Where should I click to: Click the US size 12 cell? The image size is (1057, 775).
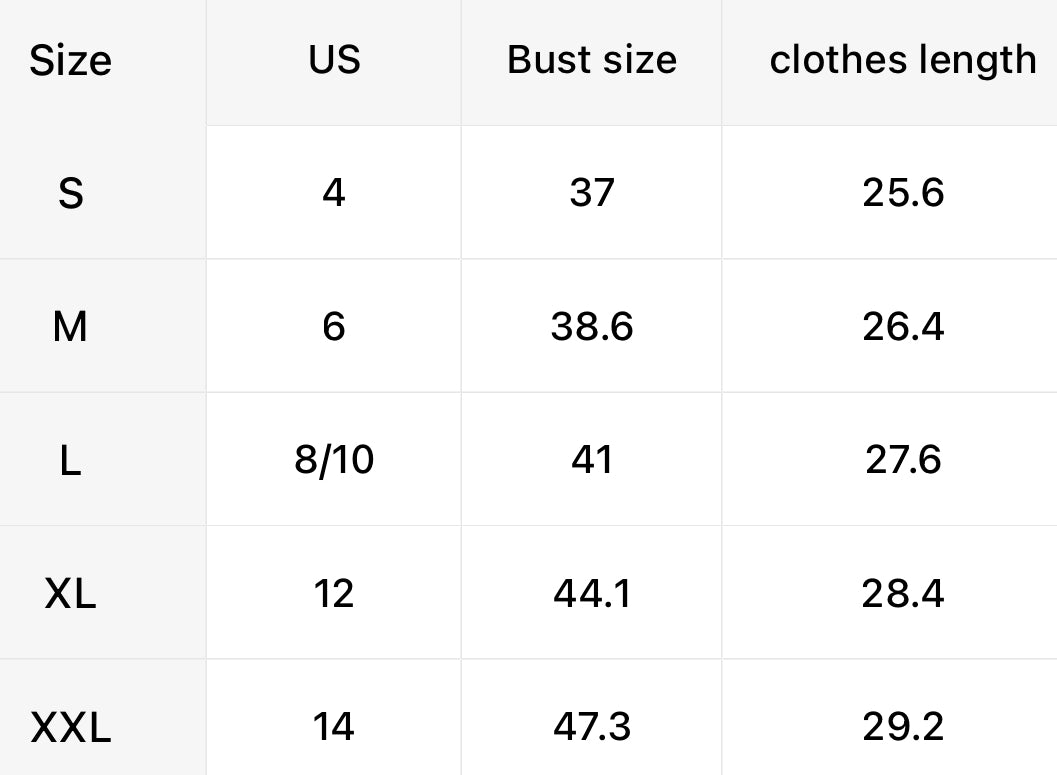coord(334,594)
